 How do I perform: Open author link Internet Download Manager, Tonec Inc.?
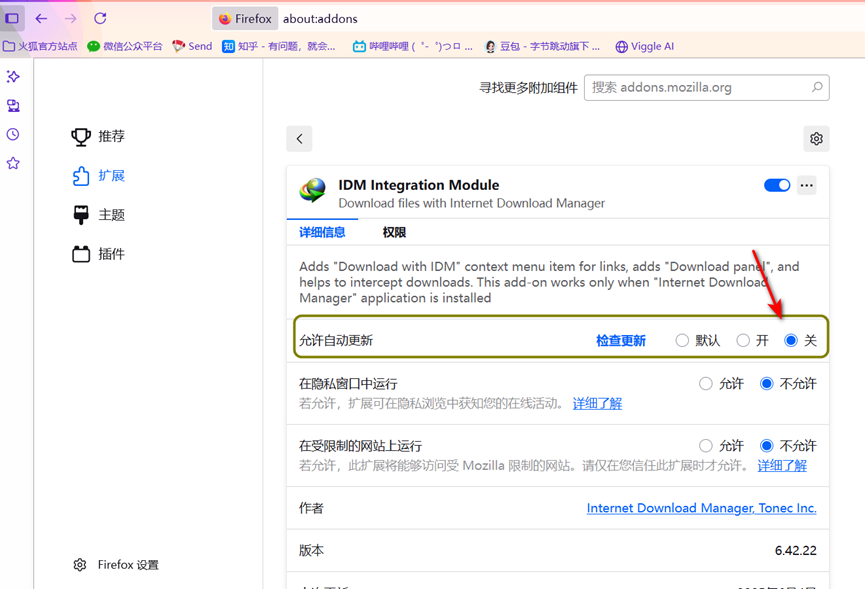coord(701,508)
